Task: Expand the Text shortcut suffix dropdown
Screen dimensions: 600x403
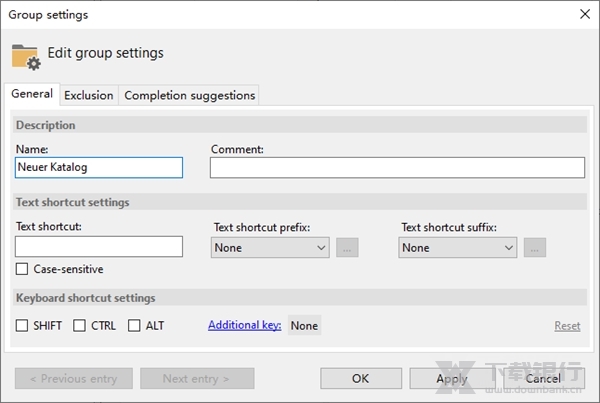Action: click(x=457, y=247)
